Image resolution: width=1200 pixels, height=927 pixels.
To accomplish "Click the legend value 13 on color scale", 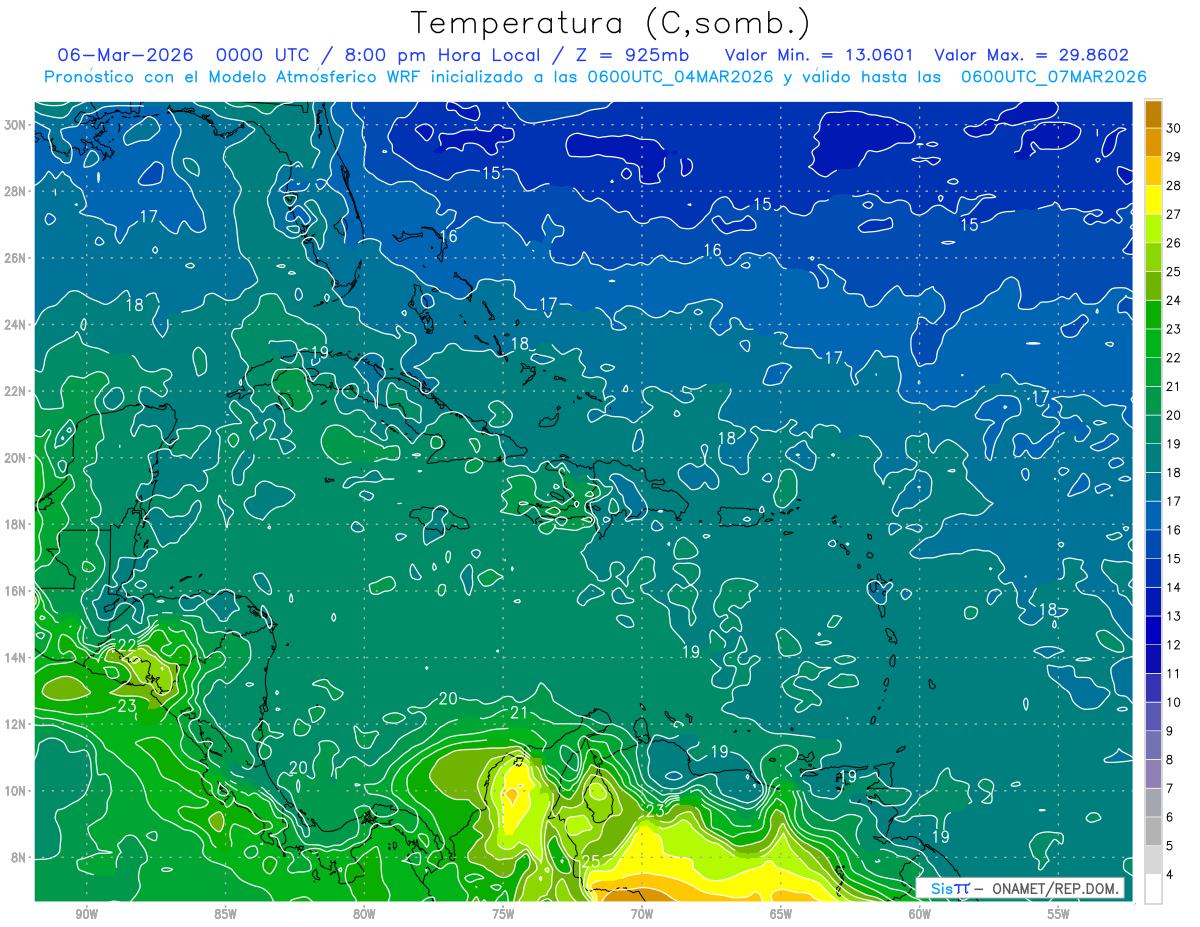I will pyautogui.click(x=1174, y=616).
